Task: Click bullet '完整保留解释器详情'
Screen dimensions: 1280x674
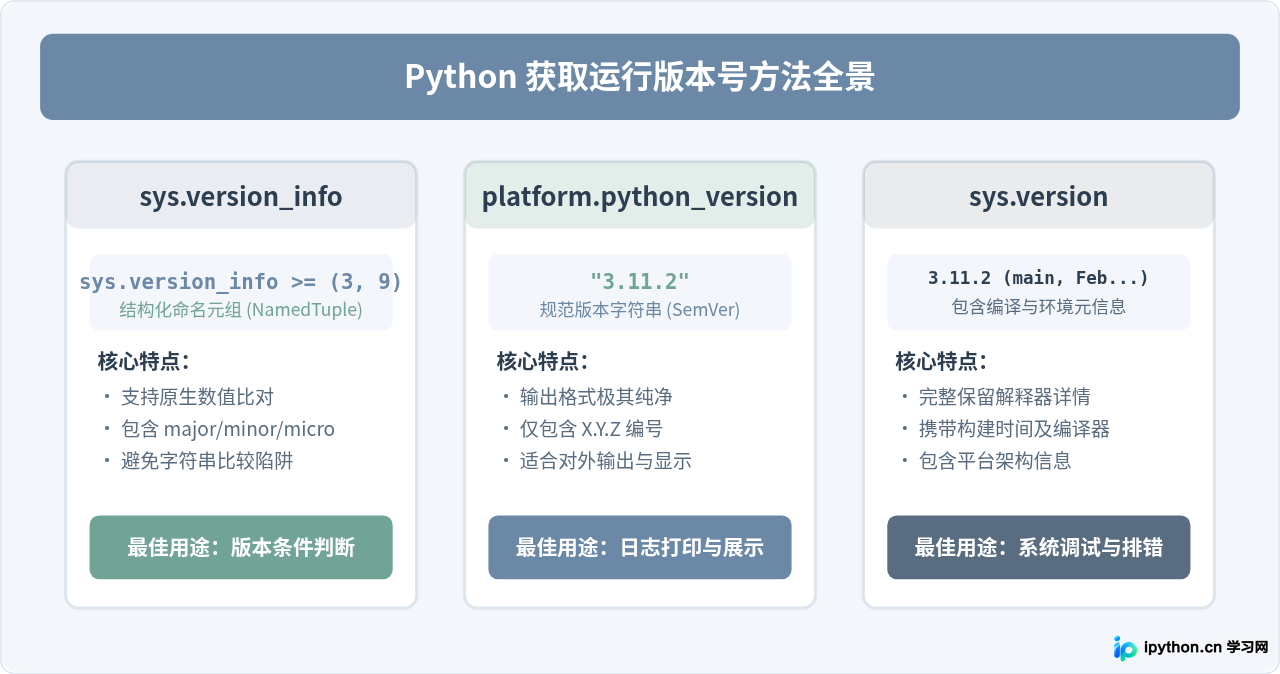Action: pos(1005,397)
